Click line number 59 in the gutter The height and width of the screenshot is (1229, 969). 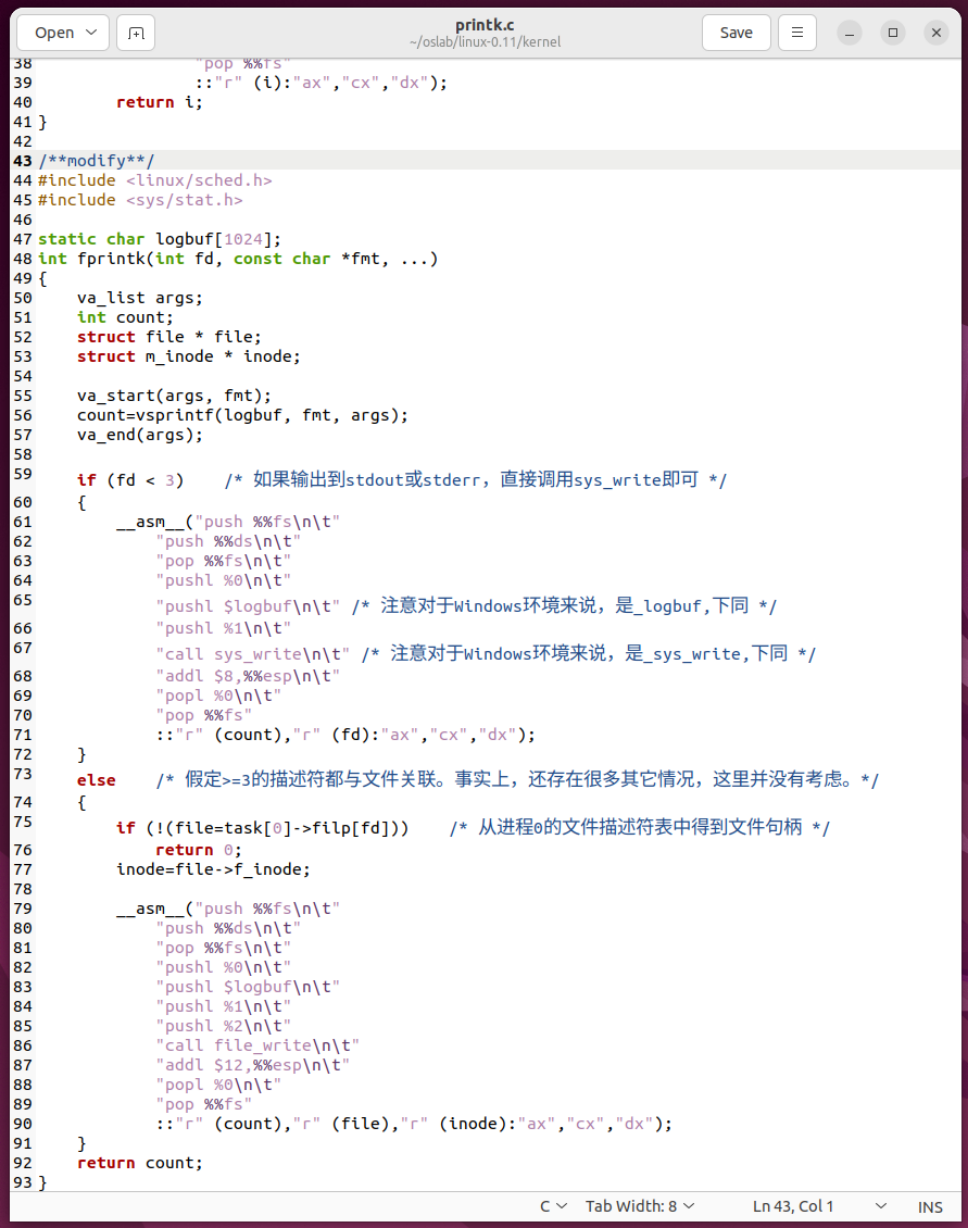point(22,474)
